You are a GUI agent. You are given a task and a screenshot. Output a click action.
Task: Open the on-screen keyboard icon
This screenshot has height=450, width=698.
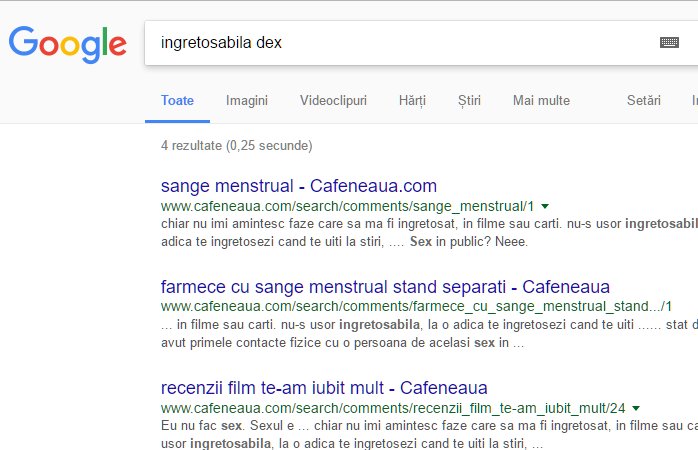[x=669, y=42]
